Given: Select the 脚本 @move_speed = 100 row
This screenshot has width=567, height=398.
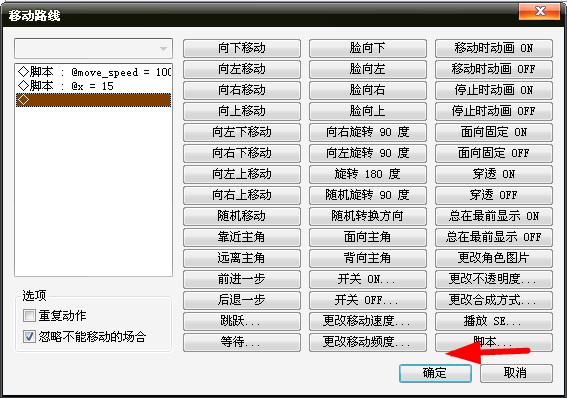Looking at the screenshot, I should (93, 72).
